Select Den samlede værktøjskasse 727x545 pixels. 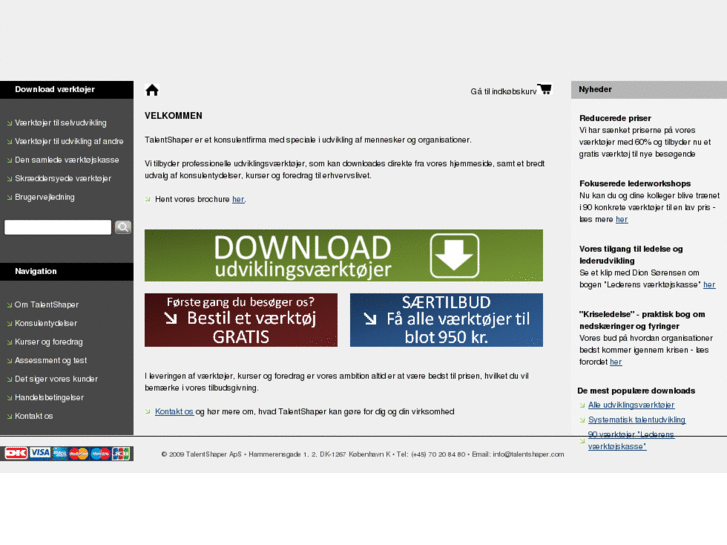click(x=67, y=160)
